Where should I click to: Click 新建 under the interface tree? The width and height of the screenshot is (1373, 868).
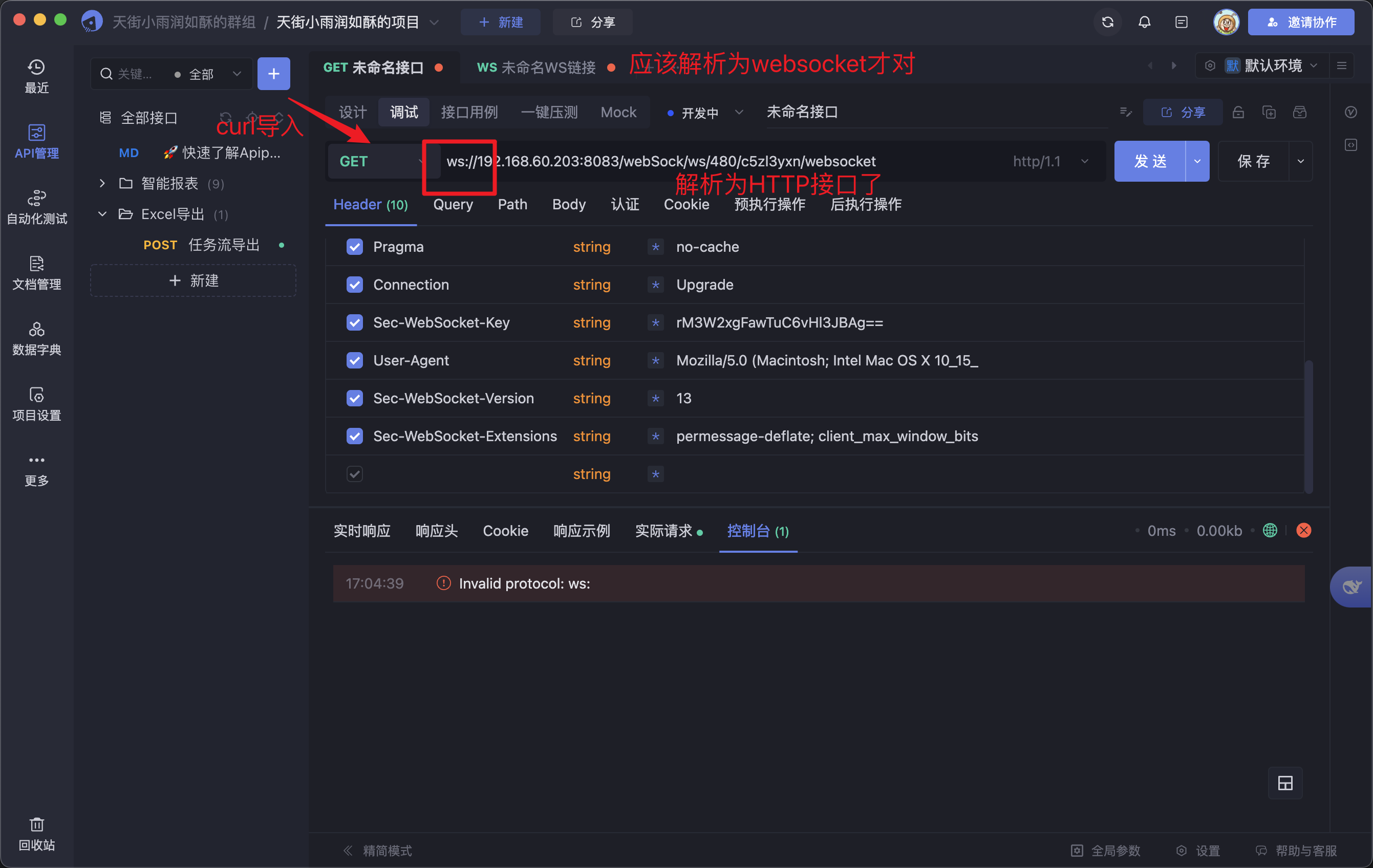pyautogui.click(x=194, y=280)
